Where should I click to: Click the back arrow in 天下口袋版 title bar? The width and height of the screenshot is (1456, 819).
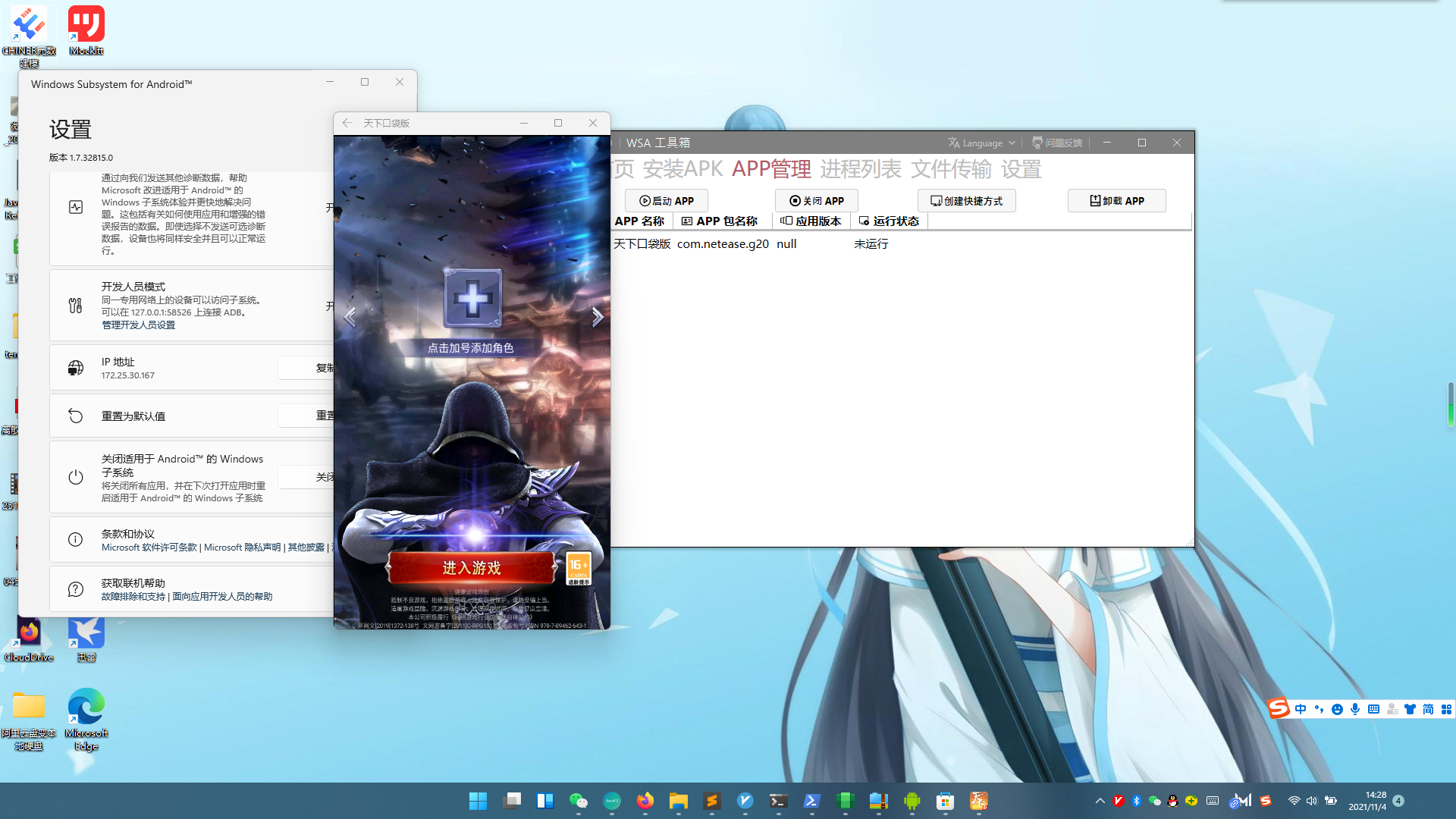(347, 123)
